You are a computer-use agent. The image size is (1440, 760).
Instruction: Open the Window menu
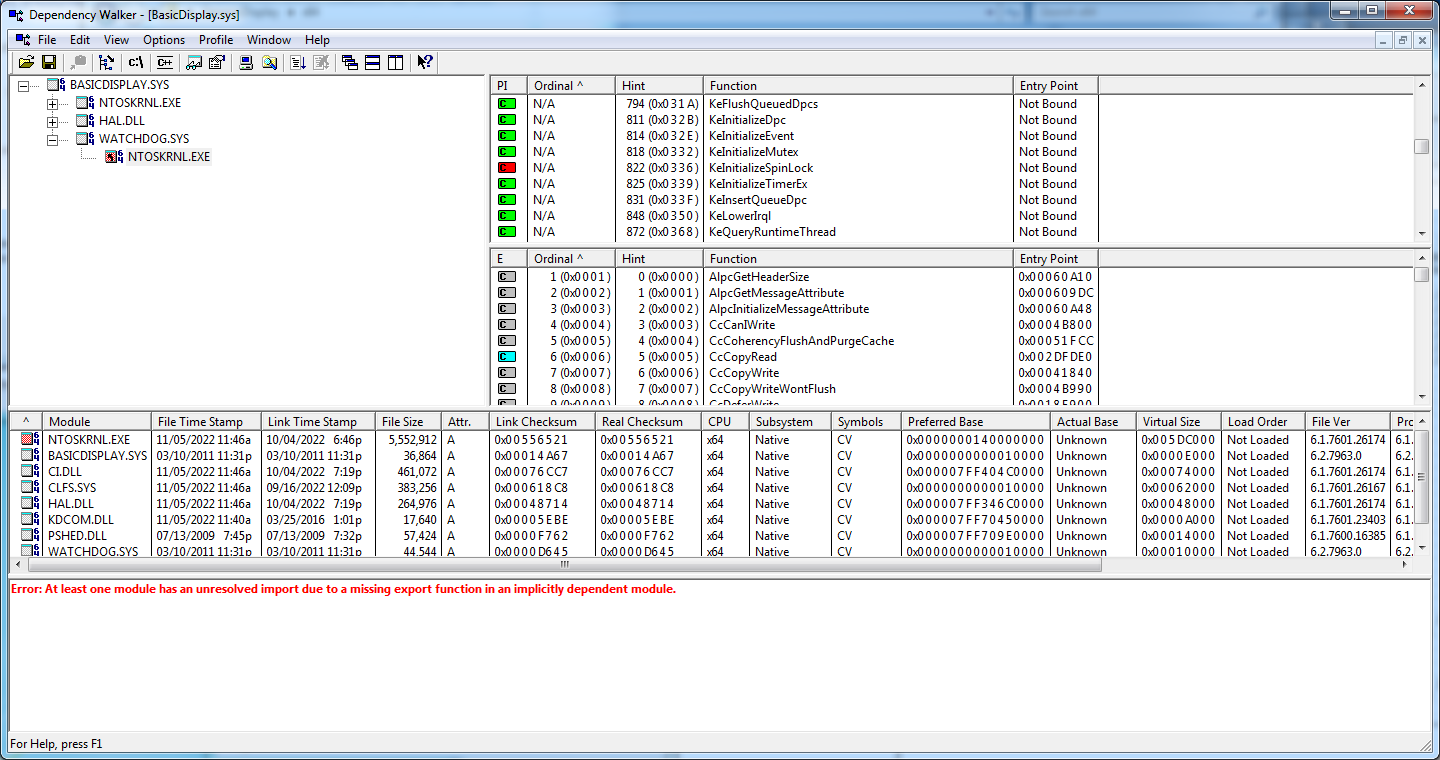[269, 40]
